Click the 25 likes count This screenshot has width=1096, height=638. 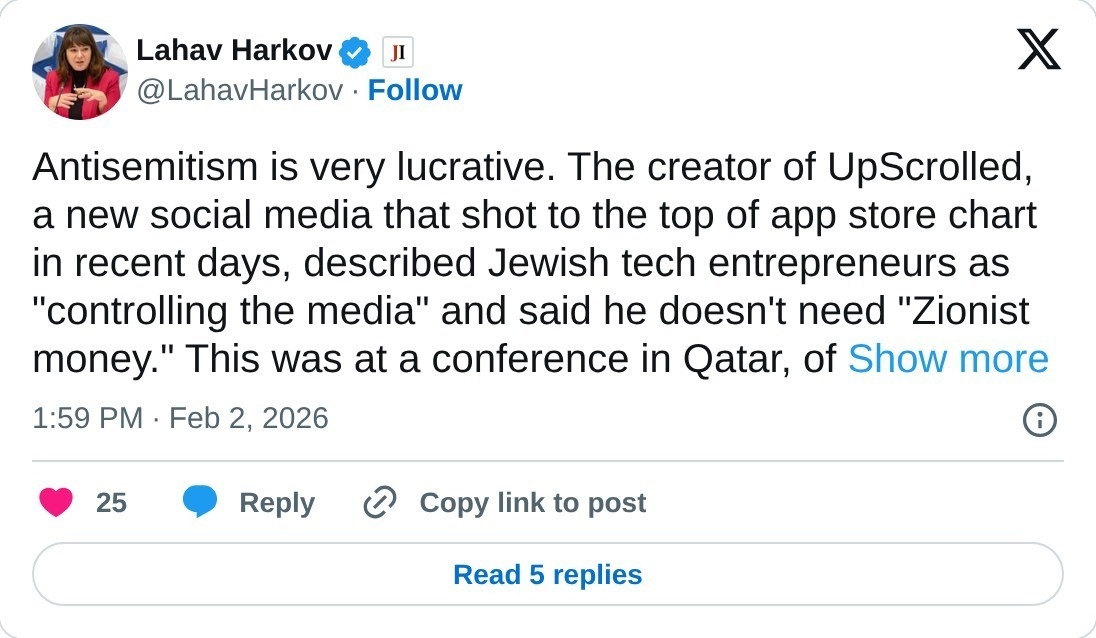pyautogui.click(x=111, y=502)
